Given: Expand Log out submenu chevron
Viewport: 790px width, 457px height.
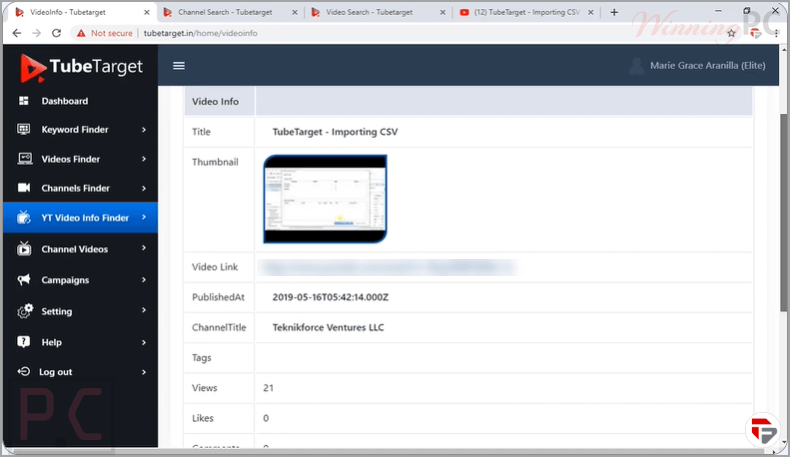Looking at the screenshot, I should [144, 372].
